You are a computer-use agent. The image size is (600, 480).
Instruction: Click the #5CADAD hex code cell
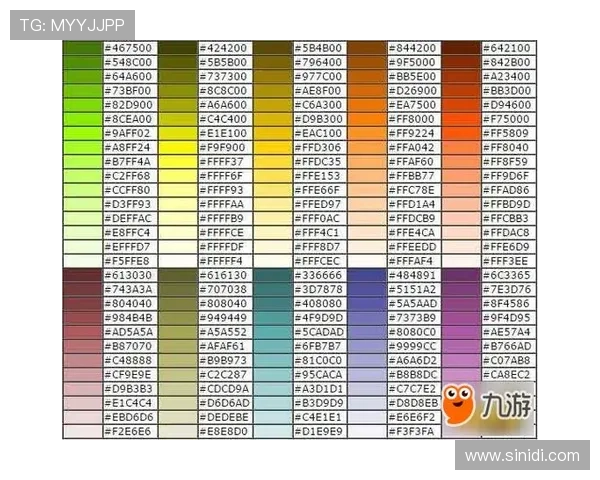point(319,332)
